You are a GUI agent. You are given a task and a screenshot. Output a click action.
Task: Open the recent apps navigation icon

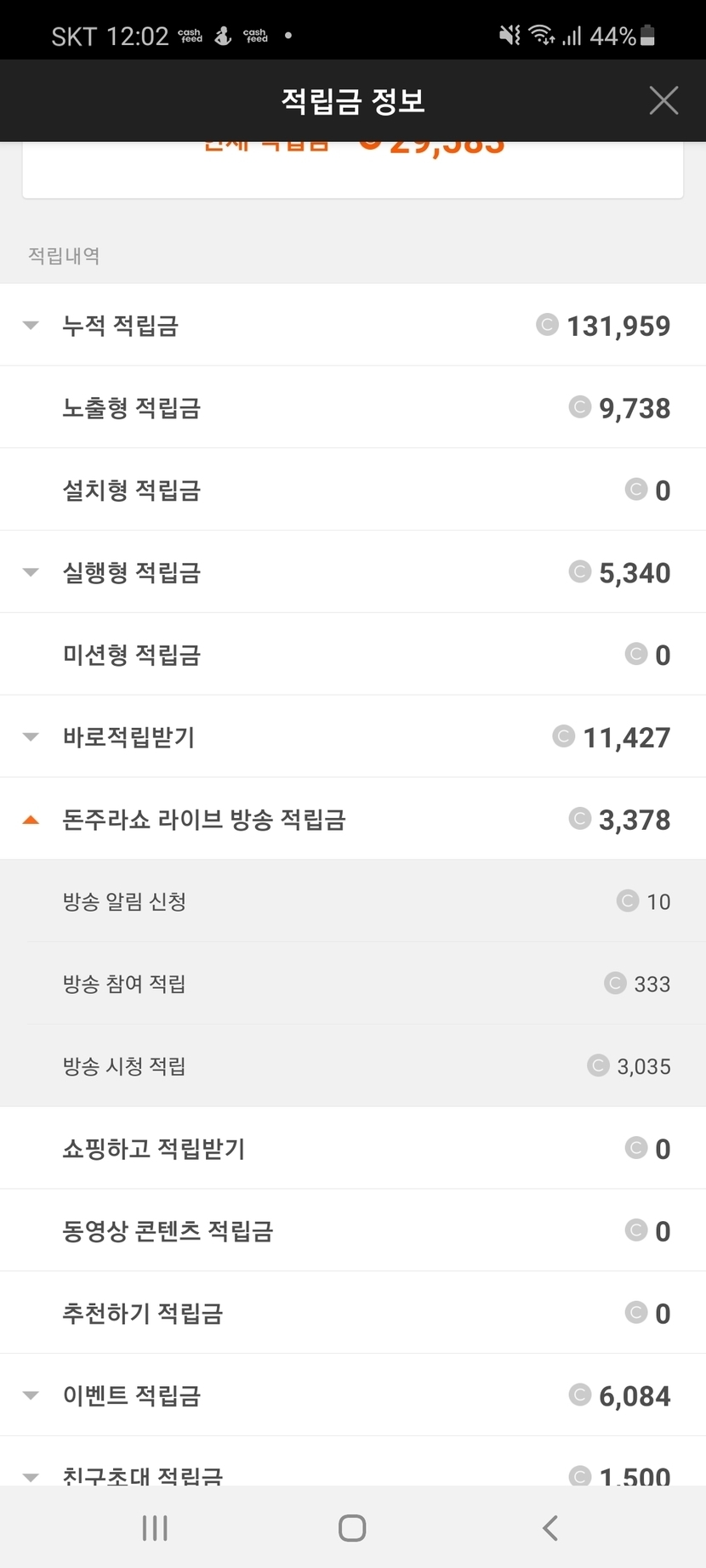155,1528
